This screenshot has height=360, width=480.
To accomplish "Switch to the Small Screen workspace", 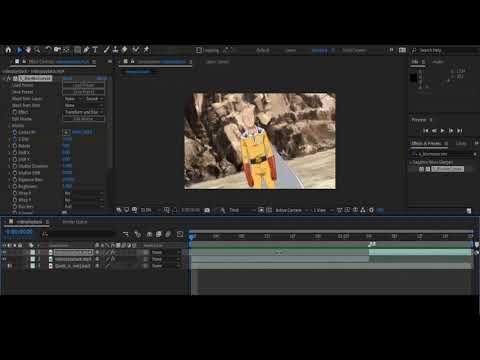I will 354,50.
